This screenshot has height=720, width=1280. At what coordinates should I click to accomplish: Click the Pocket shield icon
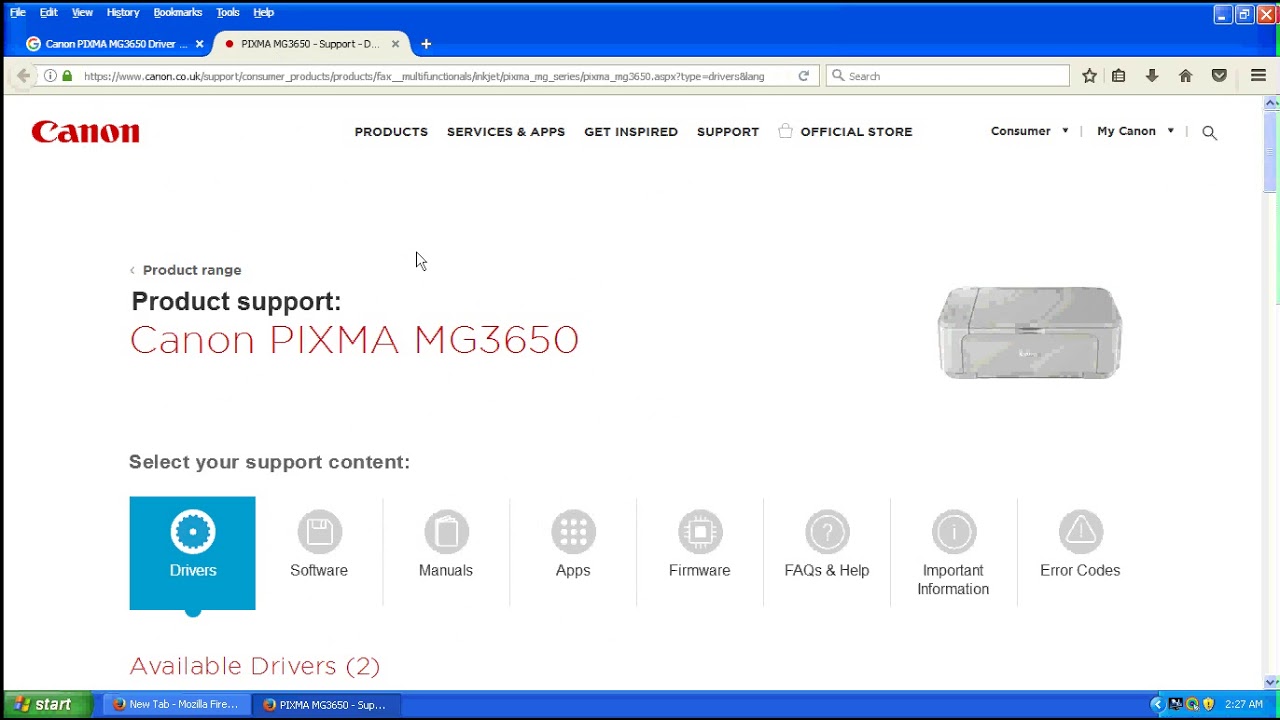click(1219, 76)
